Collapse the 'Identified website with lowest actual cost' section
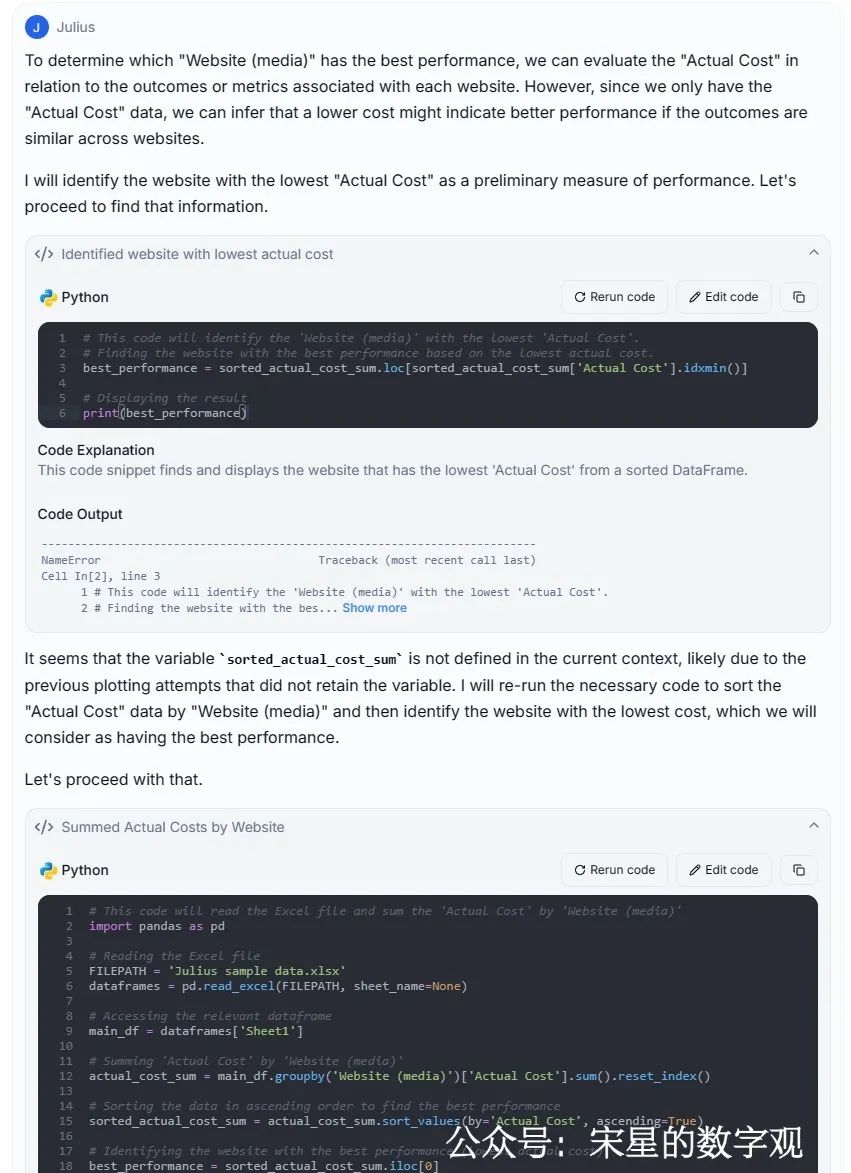Image resolution: width=851 pixels, height=1173 pixels. [813, 253]
